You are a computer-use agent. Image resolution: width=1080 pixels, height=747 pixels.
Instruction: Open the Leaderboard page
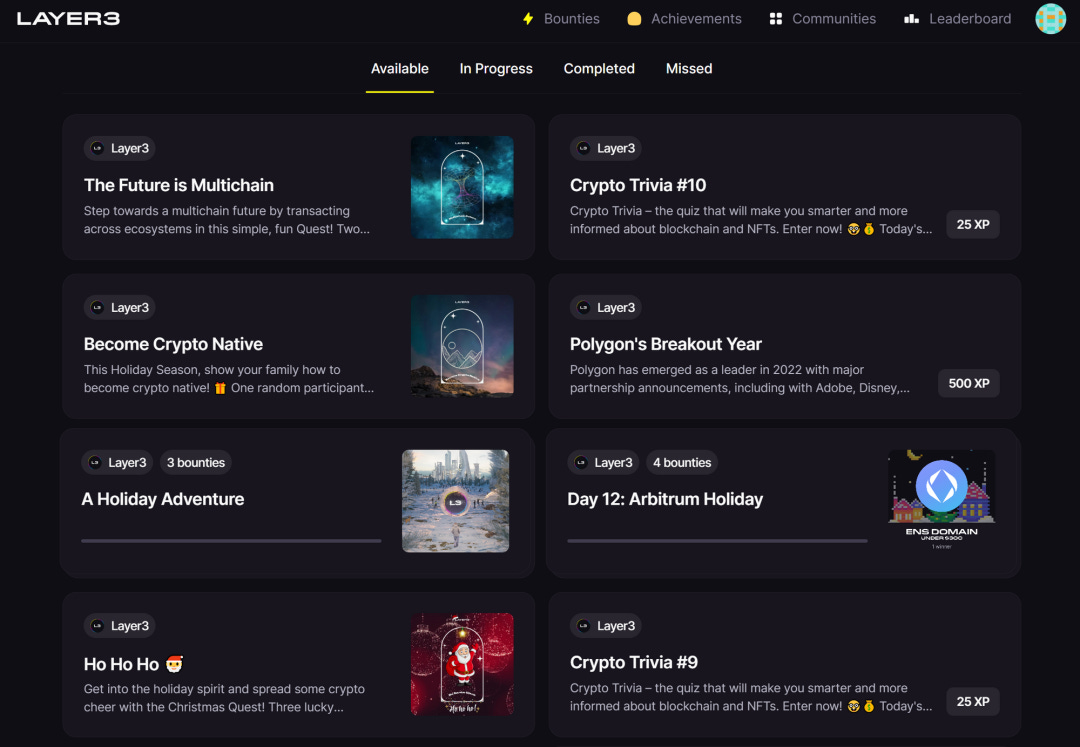coord(970,19)
